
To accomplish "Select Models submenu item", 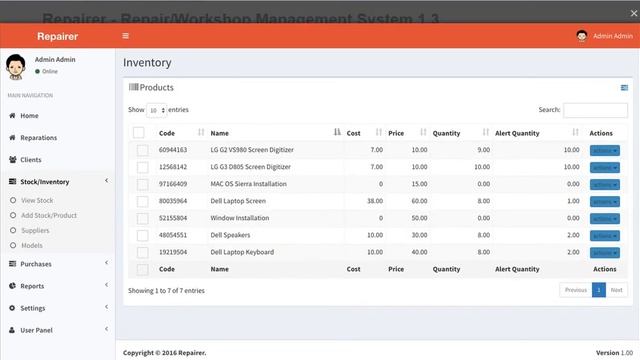I will pyautogui.click(x=32, y=246).
